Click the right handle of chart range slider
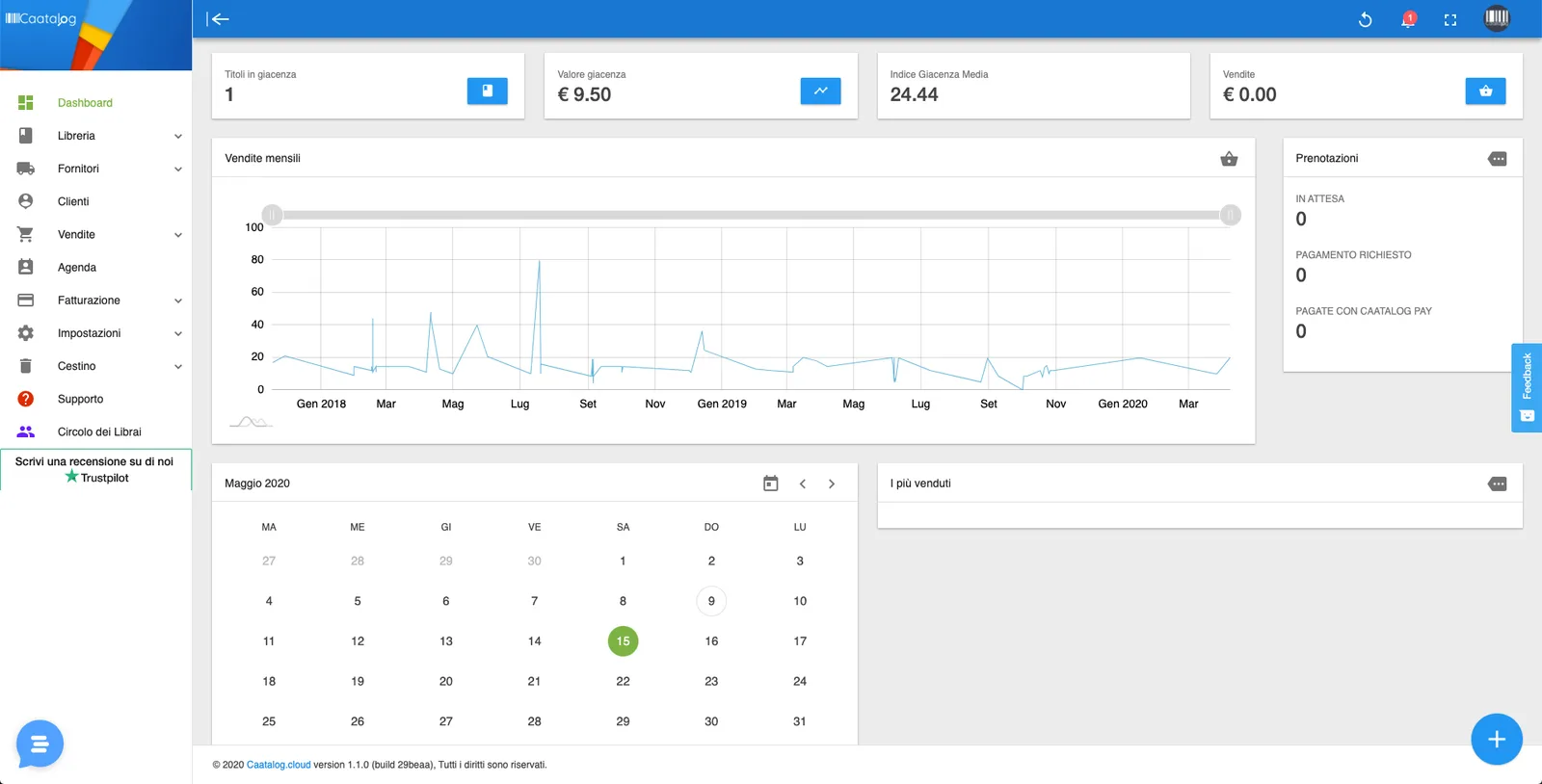 pos(1230,215)
